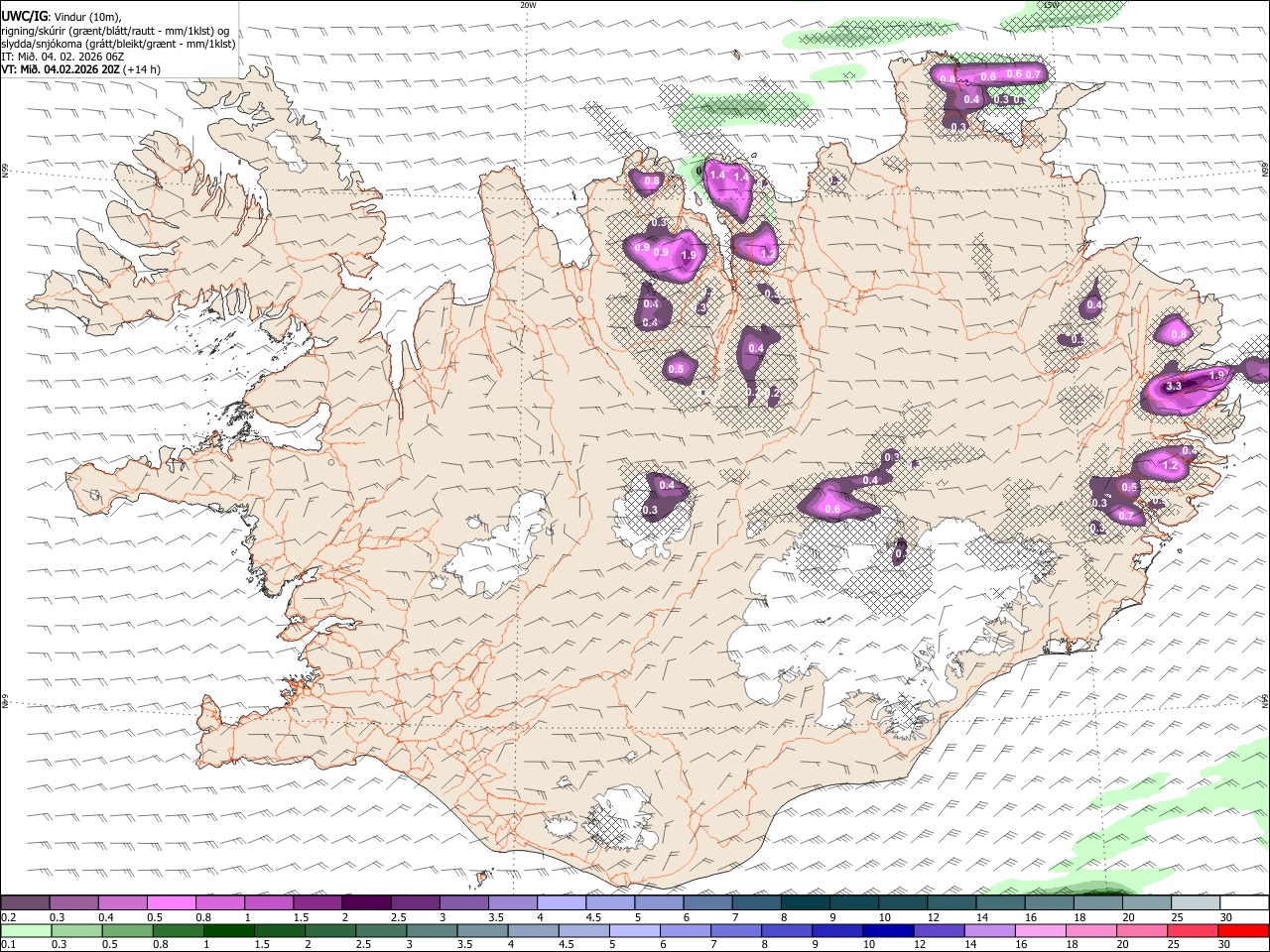Click the 1.9 value in the northern snow patch

coord(689,256)
